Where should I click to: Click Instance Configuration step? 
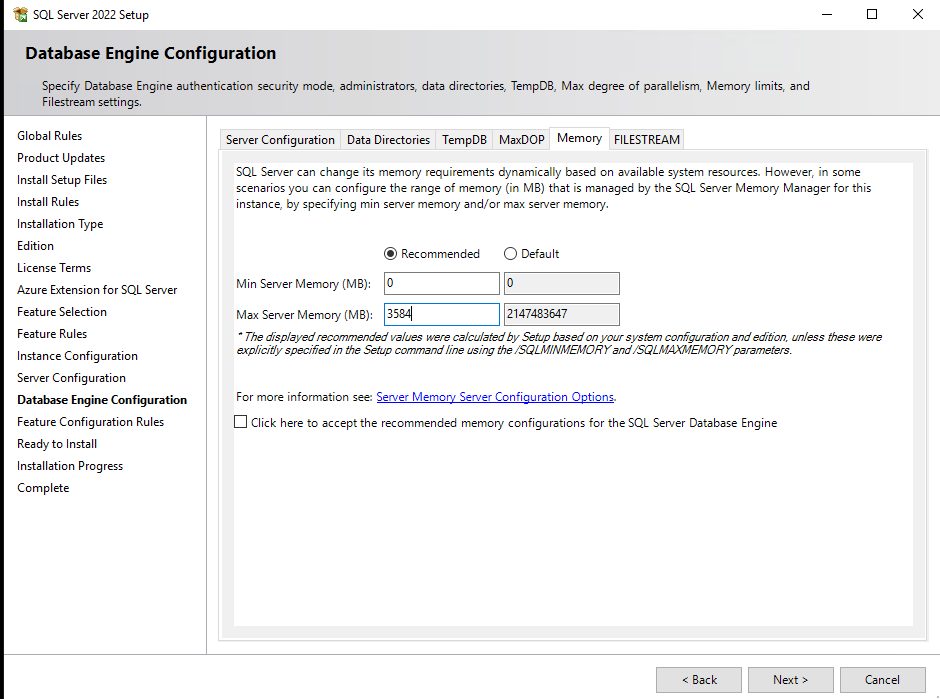(77, 356)
